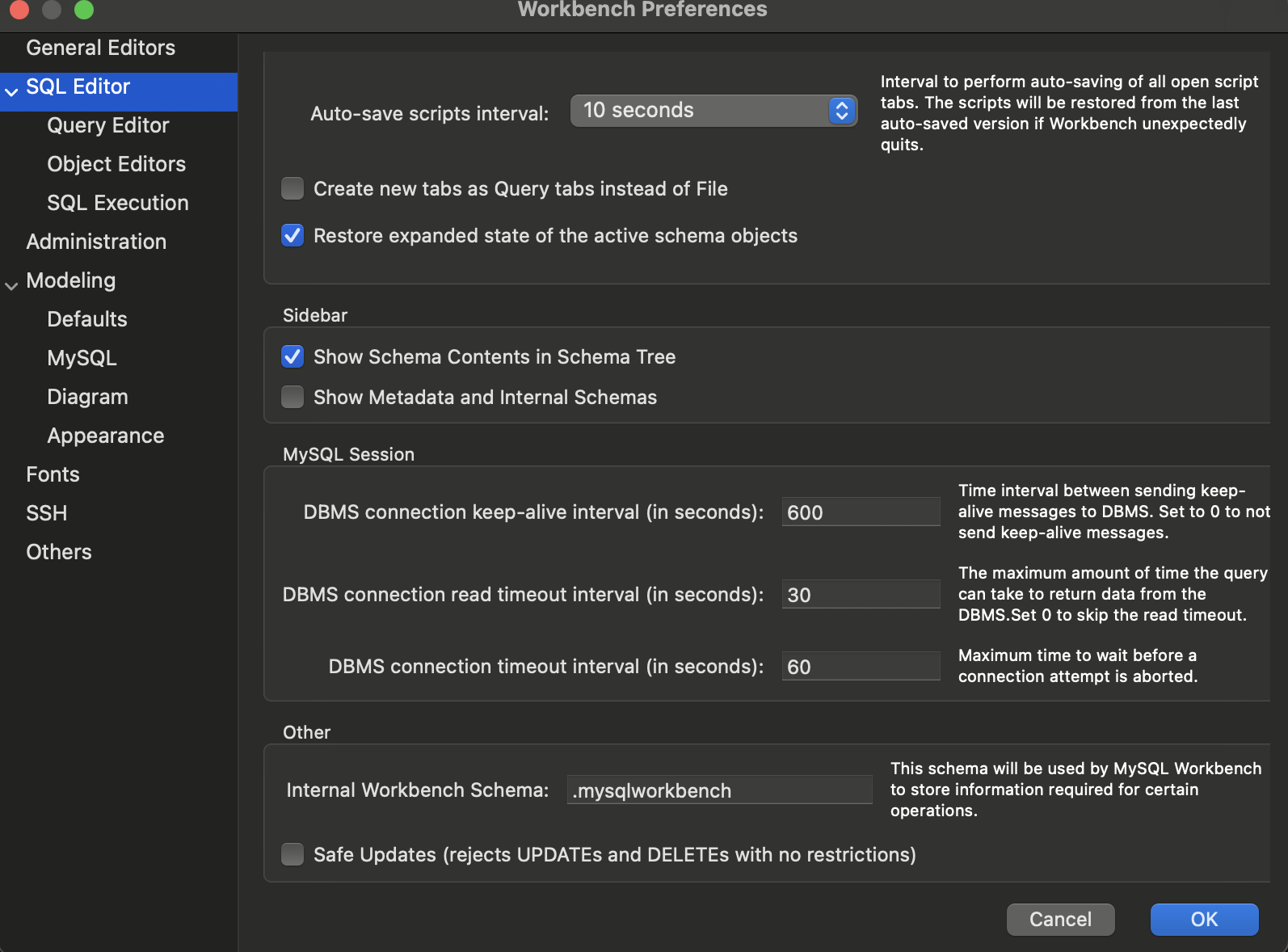Enable Create new tabs as Query tabs

[x=293, y=188]
